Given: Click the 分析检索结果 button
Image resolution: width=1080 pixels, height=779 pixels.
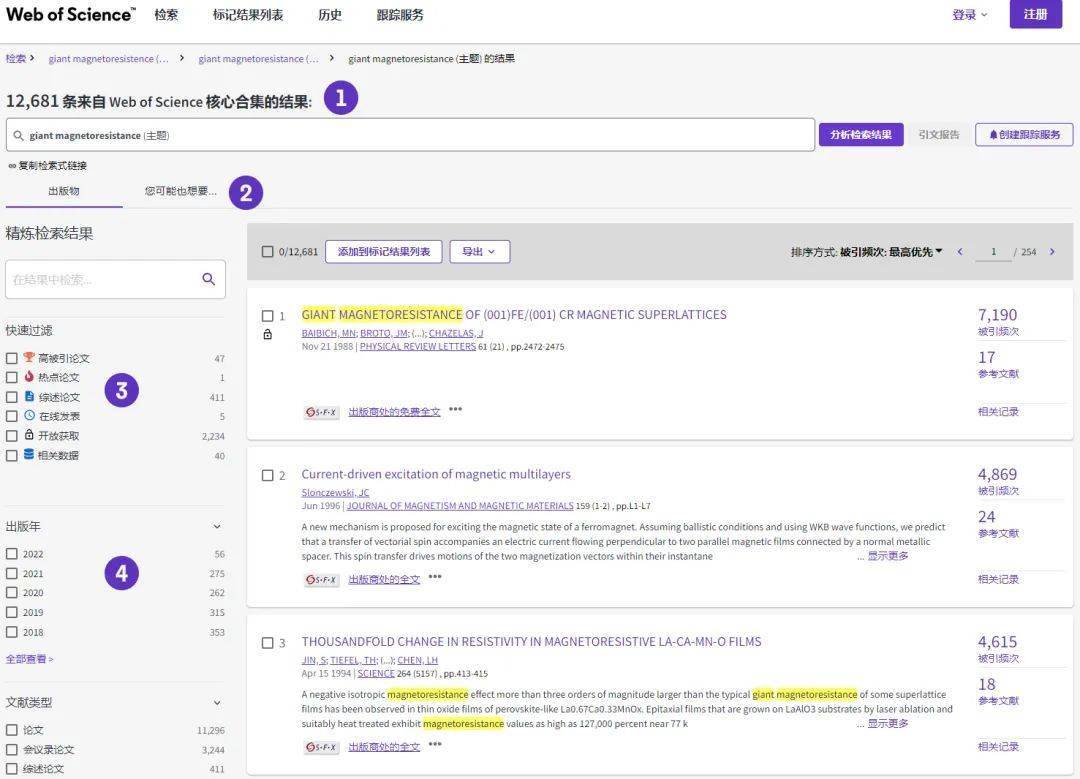Looking at the screenshot, I should (862, 133).
